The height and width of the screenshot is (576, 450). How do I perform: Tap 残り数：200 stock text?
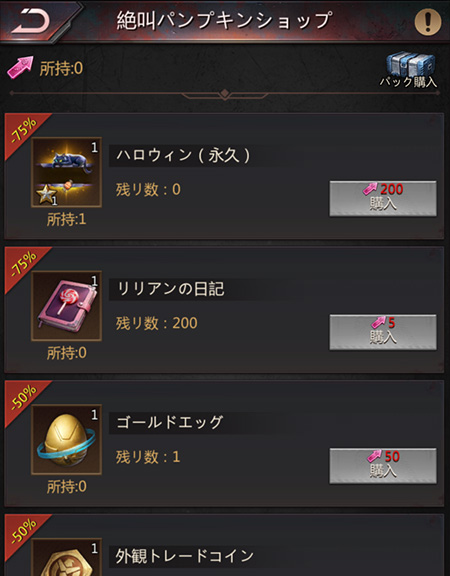pyautogui.click(x=157, y=323)
